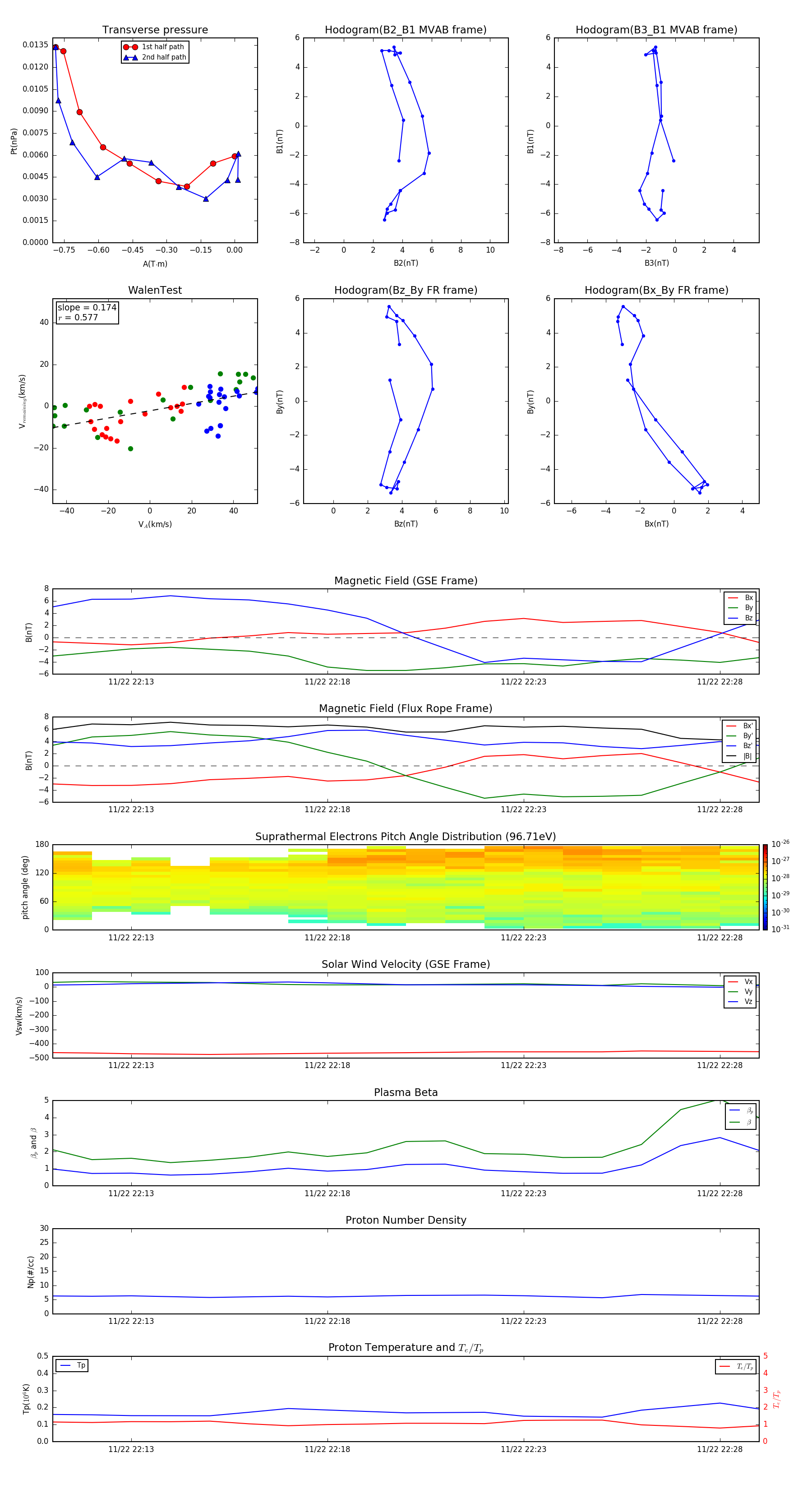Viewport: 812px width, 1489px height.
Task: Click the 'Bz(nT)' x-axis label
Action: 406,524
